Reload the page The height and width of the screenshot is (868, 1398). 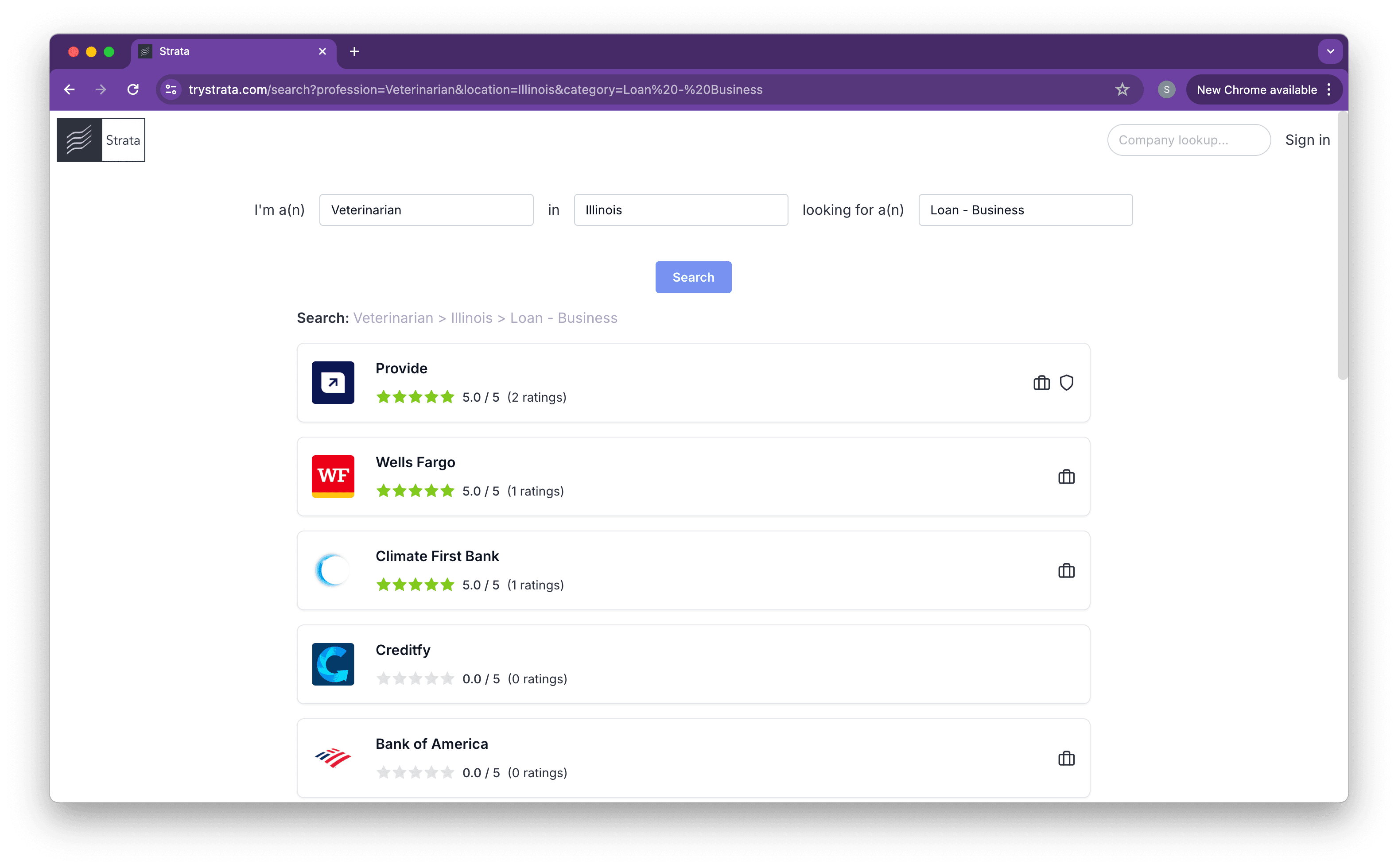coord(133,89)
